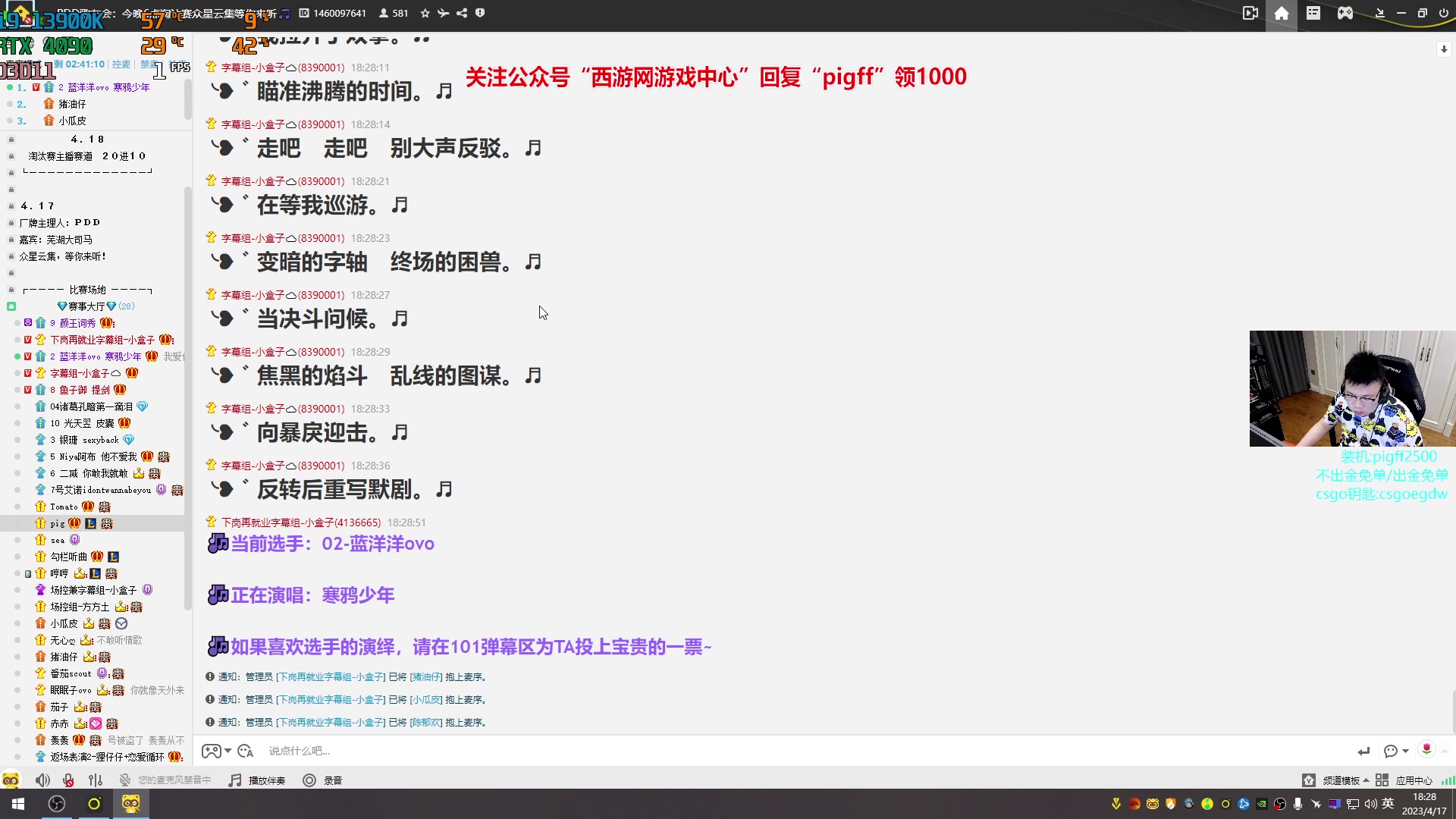Click channel row 嘉宾: 芜湖大司马
The width and height of the screenshot is (1456, 819).
pyautogui.click(x=55, y=240)
